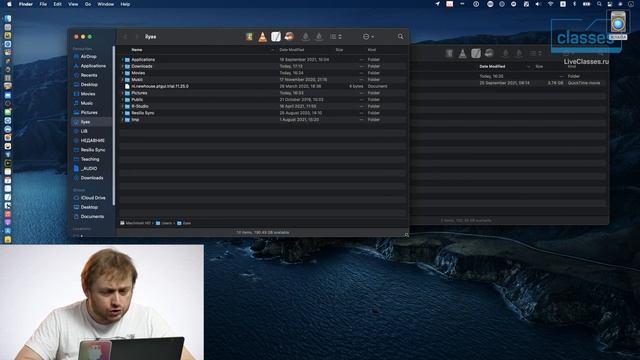Expand the Downloads folder row in file list
Screen dimensions: 640x360
[x=122, y=66]
